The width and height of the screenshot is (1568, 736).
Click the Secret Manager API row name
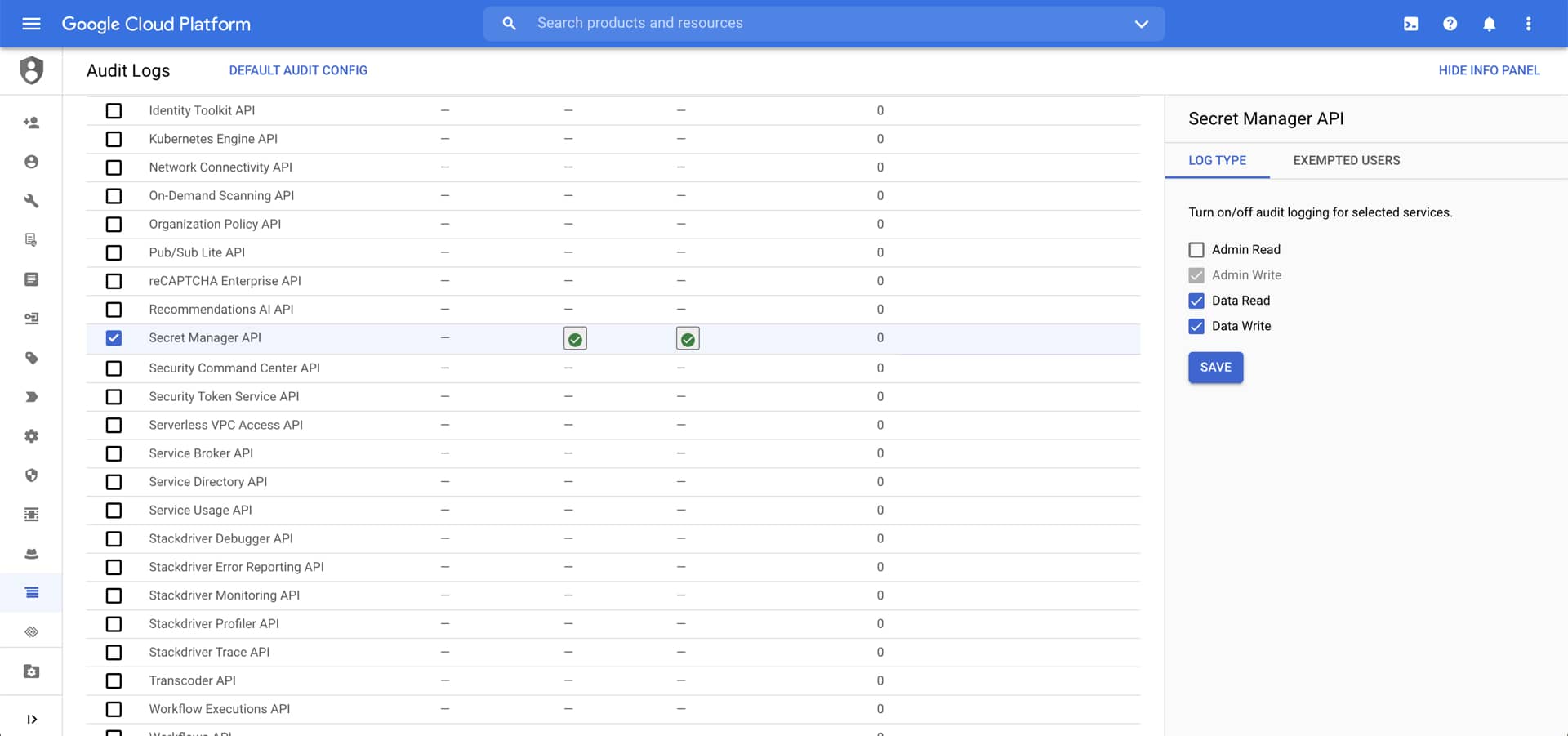pos(205,338)
